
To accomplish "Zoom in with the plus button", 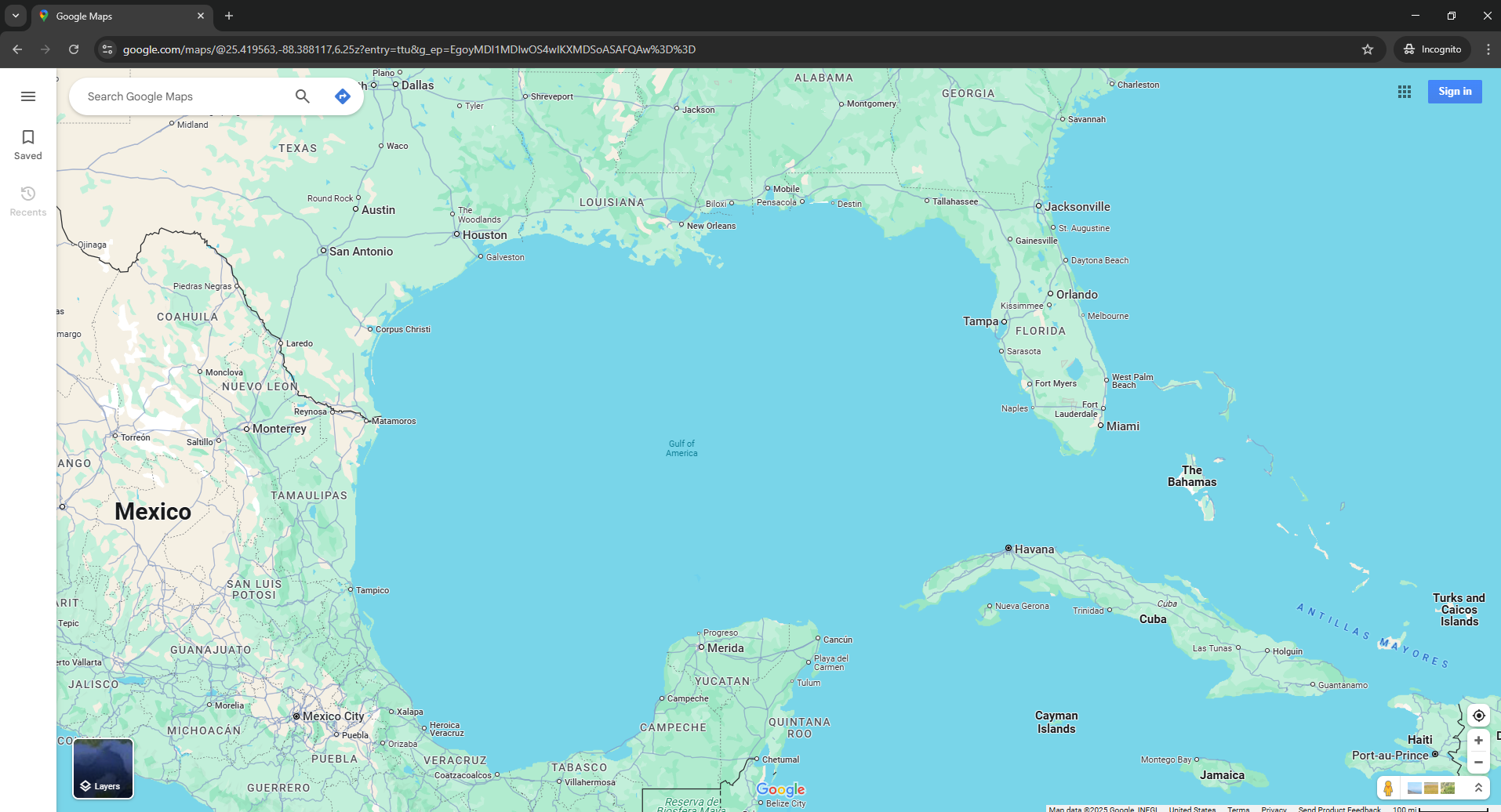I will 1478,741.
